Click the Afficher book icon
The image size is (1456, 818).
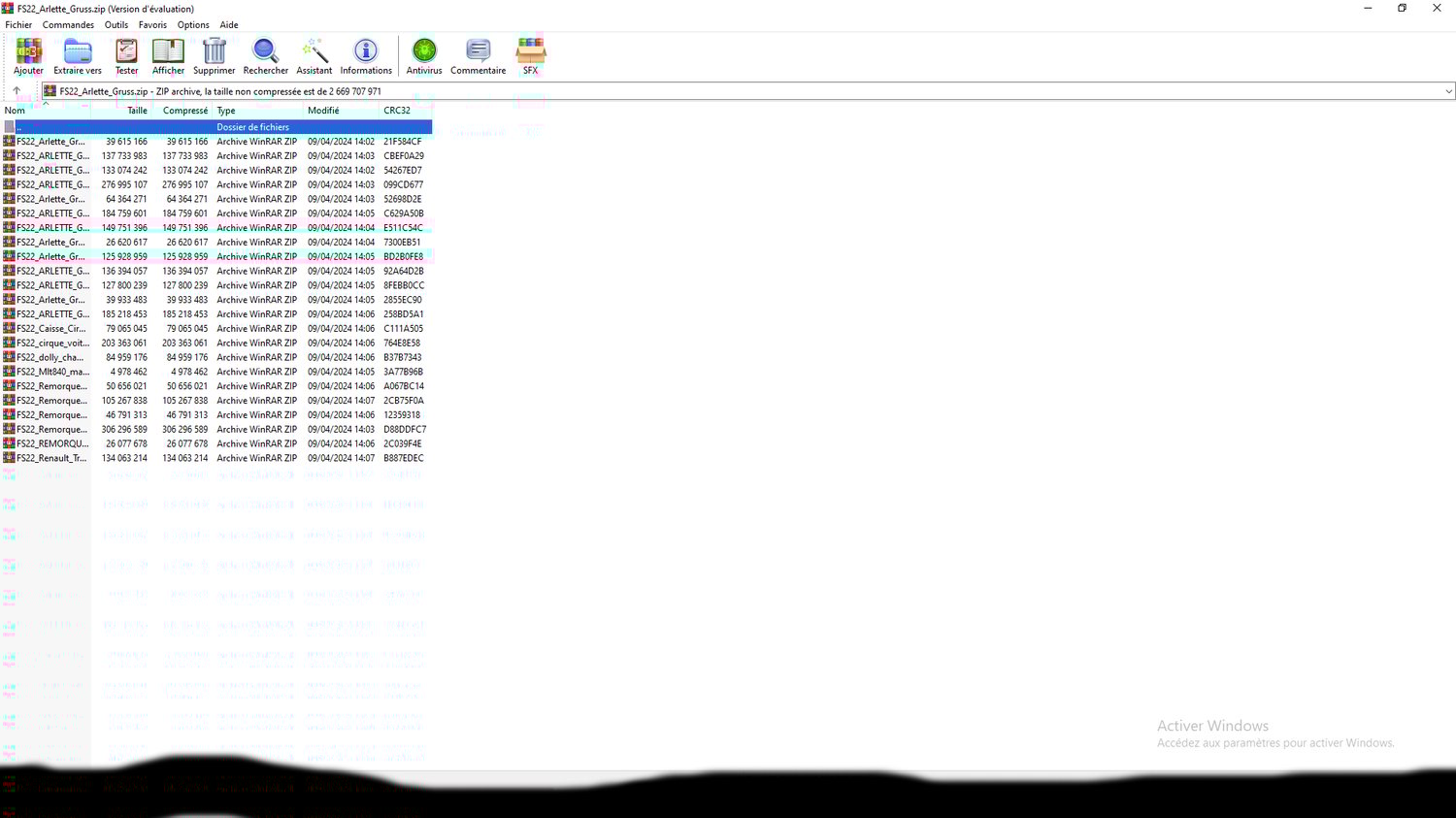[168, 50]
